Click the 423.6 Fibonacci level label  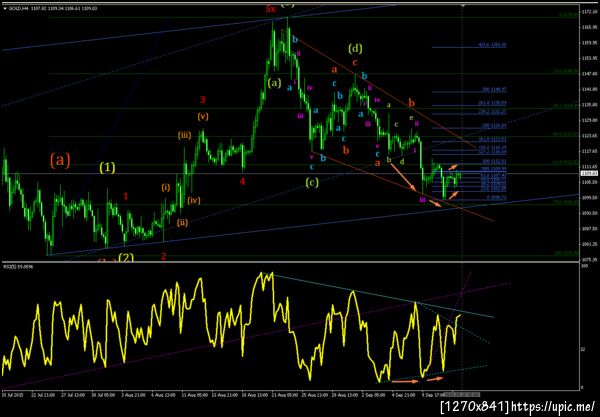492,45
